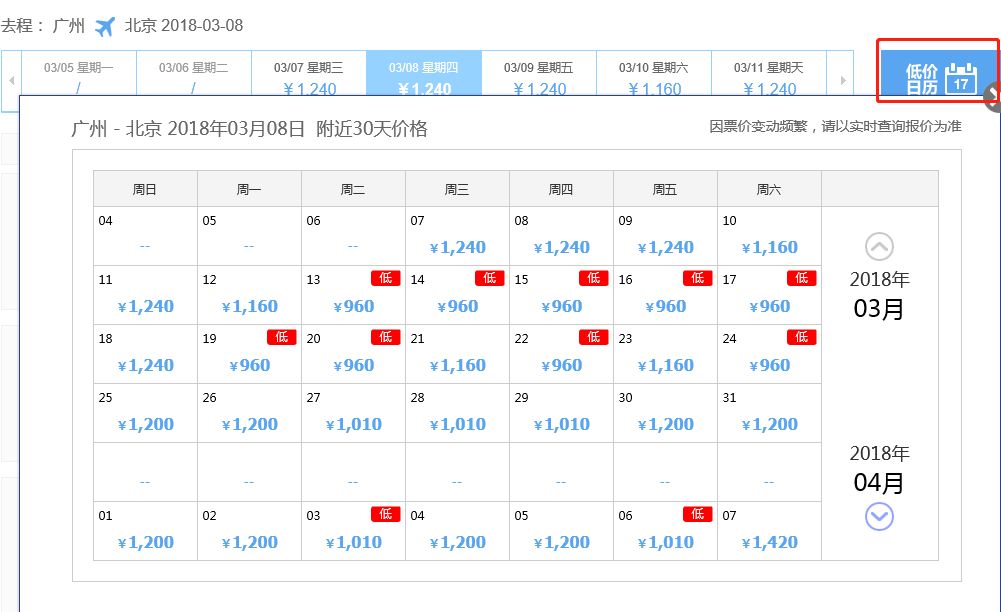
Task: Click the 低 badge on March 22
Action: 592,337
